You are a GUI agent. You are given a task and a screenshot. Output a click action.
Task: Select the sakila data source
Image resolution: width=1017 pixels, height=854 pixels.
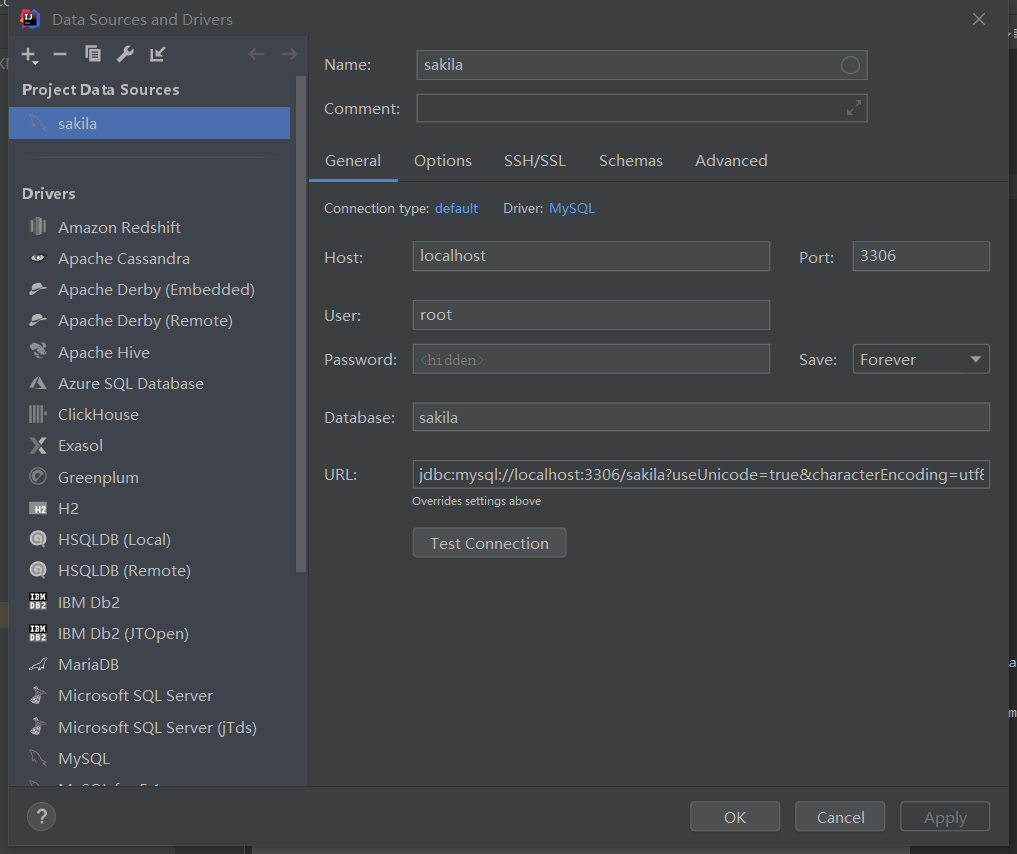tap(149, 123)
